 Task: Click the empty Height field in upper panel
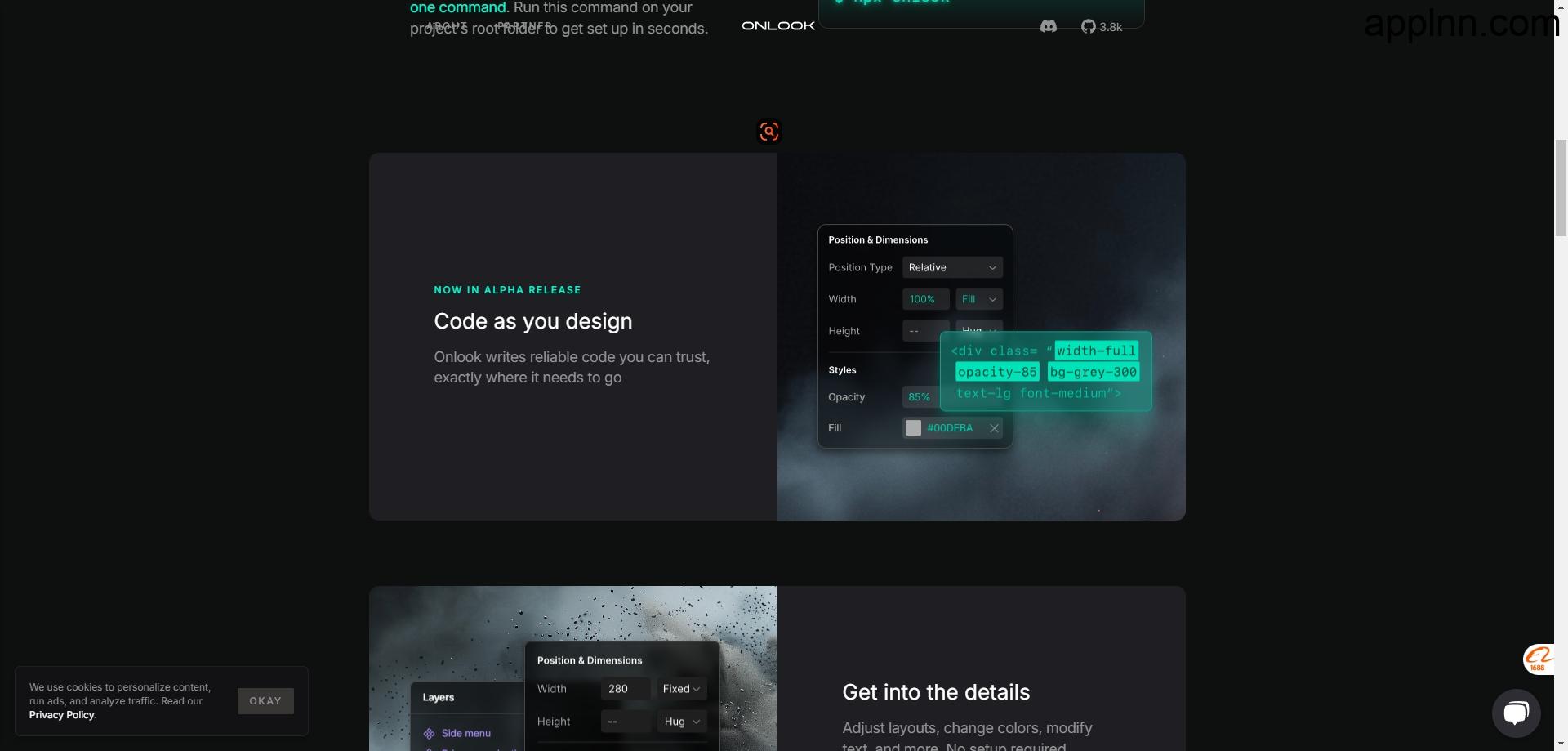926,331
